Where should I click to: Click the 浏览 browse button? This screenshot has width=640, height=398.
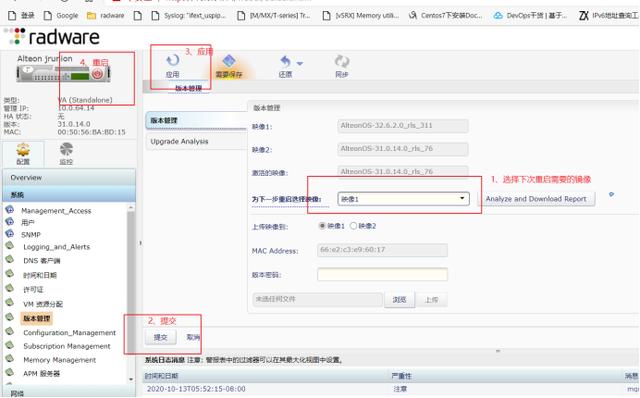(x=399, y=300)
